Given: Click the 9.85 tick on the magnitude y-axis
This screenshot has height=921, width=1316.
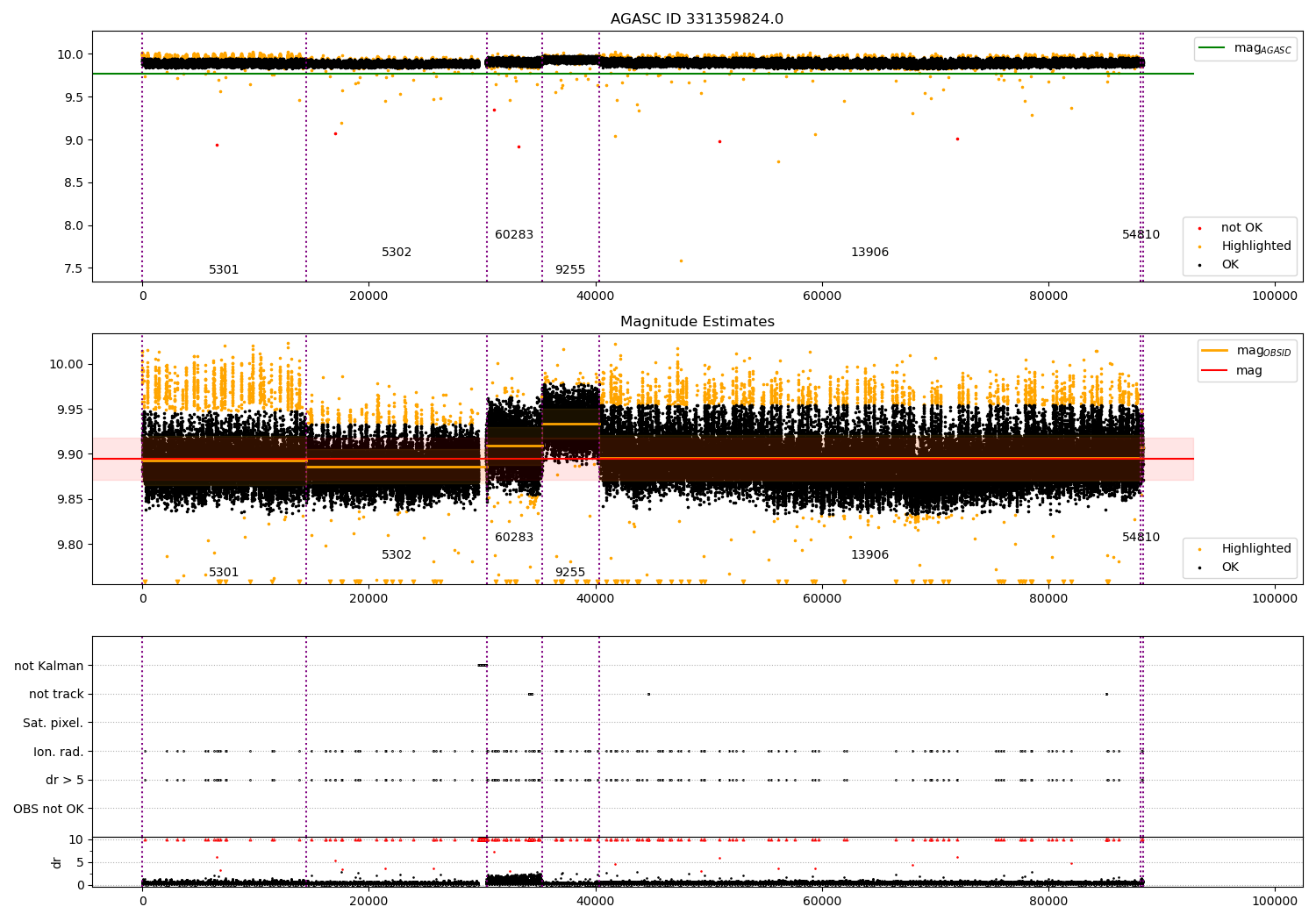Looking at the screenshot, I should (70, 500).
